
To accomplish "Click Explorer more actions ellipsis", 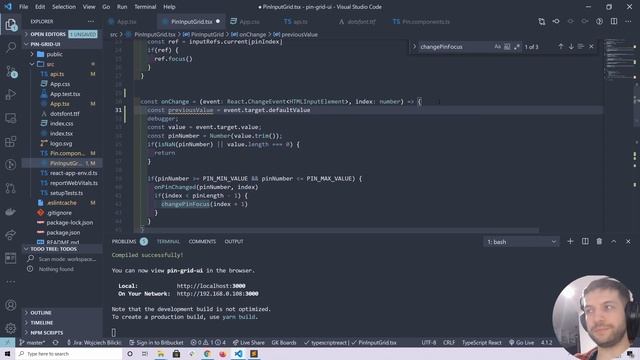I will click(x=91, y=21).
